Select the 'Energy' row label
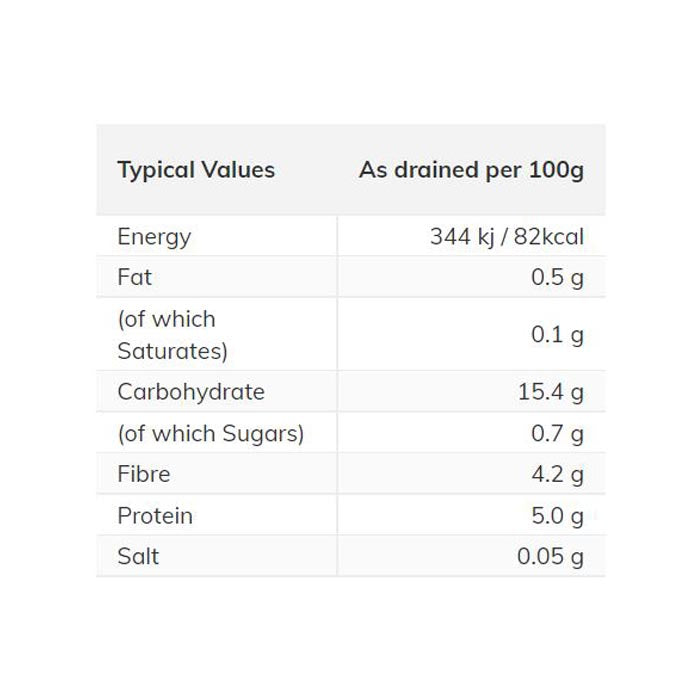This screenshot has width=700, height=700. tap(154, 237)
